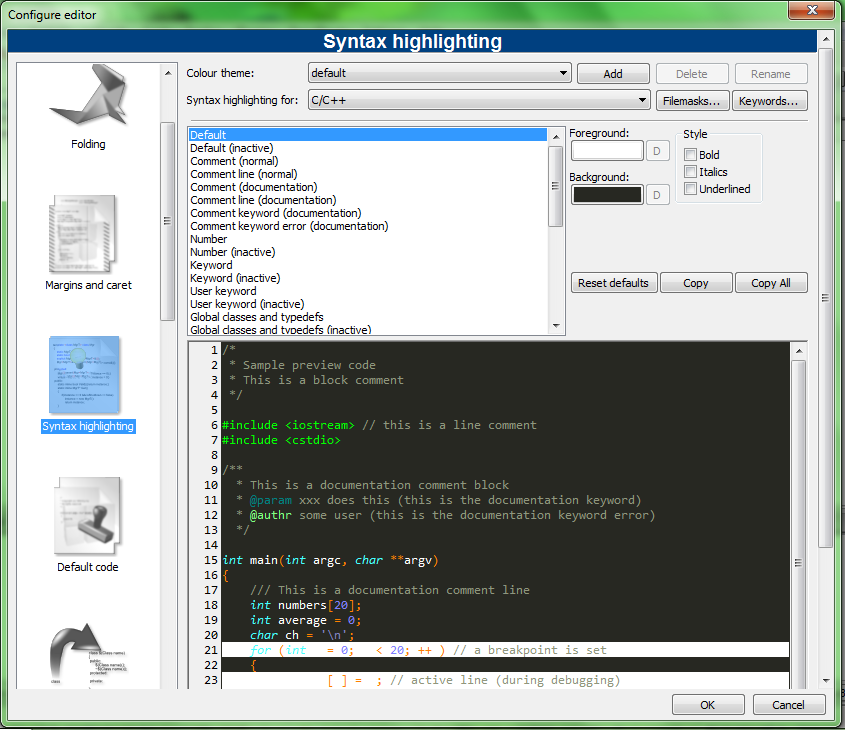845x730 pixels.
Task: Enable the Italics style
Action: point(689,171)
